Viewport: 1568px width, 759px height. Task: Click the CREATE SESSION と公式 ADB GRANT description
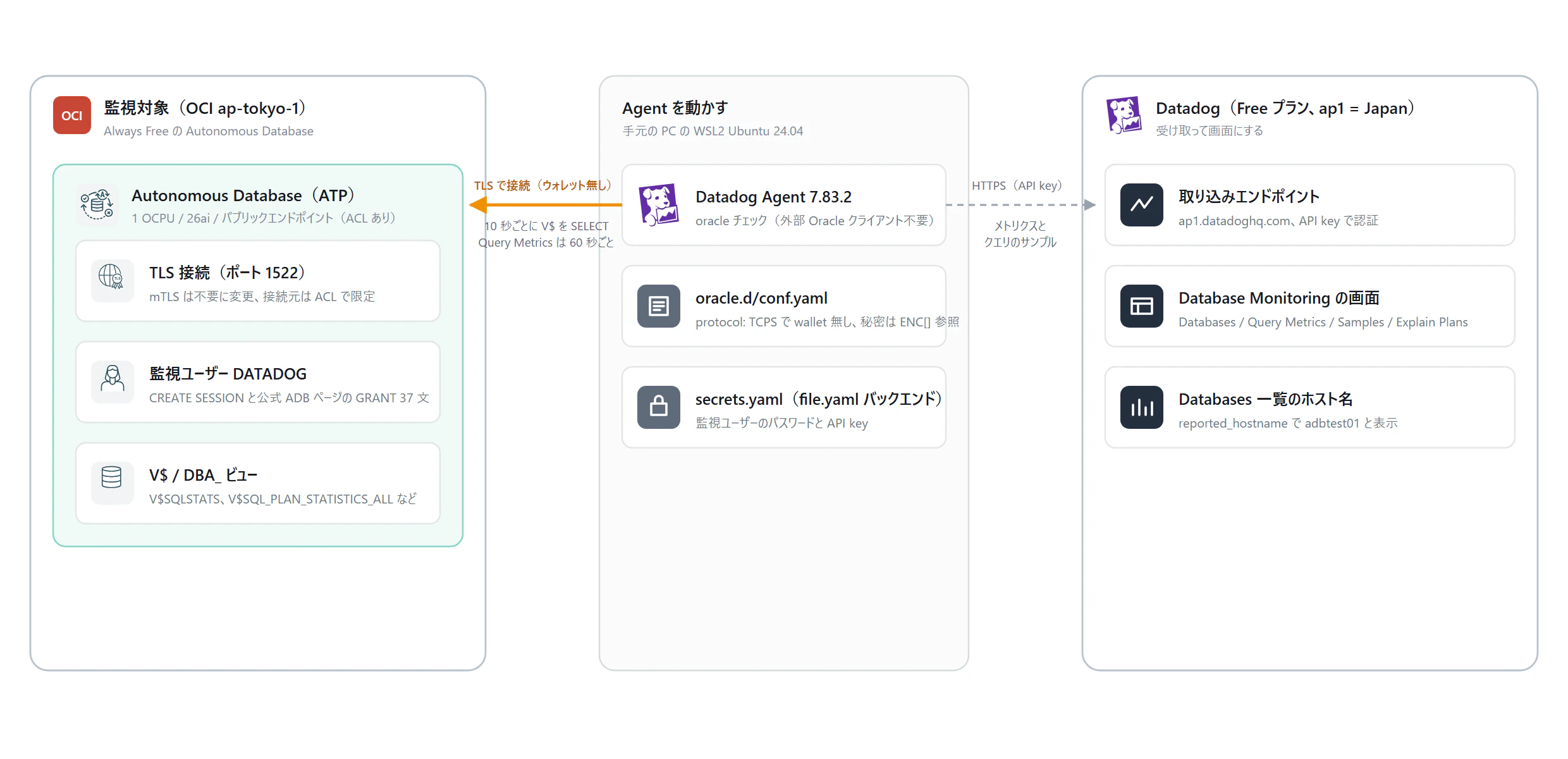(x=289, y=398)
